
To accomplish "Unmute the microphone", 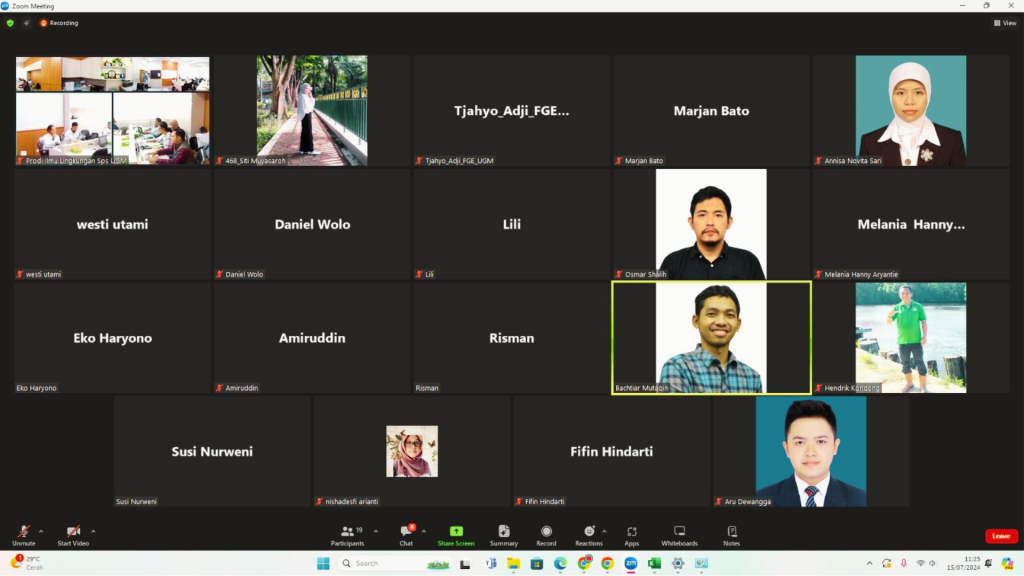I will click(23, 534).
